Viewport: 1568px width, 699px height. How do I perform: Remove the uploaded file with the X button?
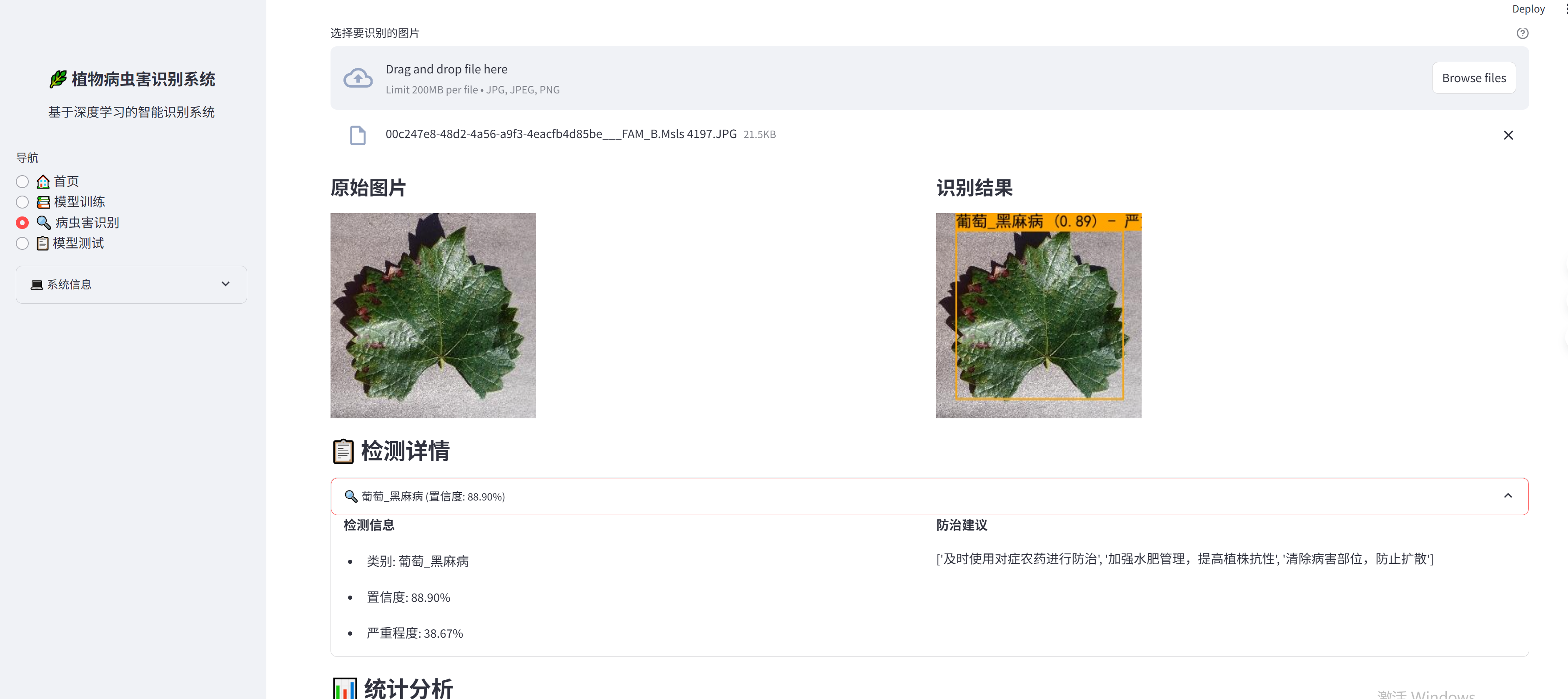pos(1509,135)
